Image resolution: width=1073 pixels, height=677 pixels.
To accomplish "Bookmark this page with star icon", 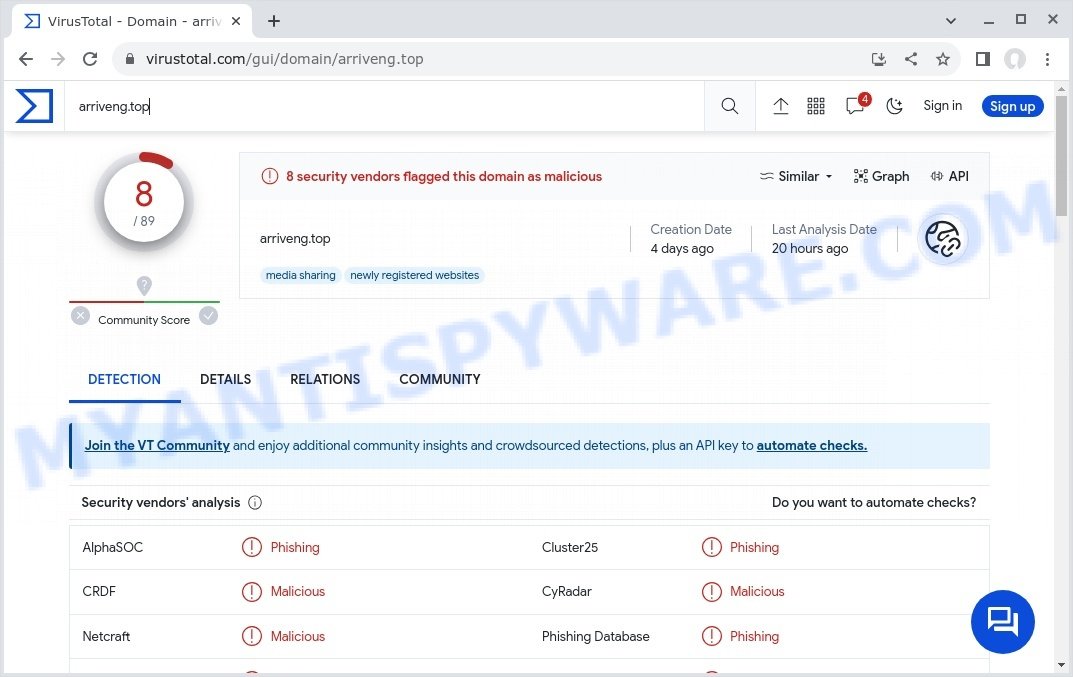I will click(x=943, y=59).
